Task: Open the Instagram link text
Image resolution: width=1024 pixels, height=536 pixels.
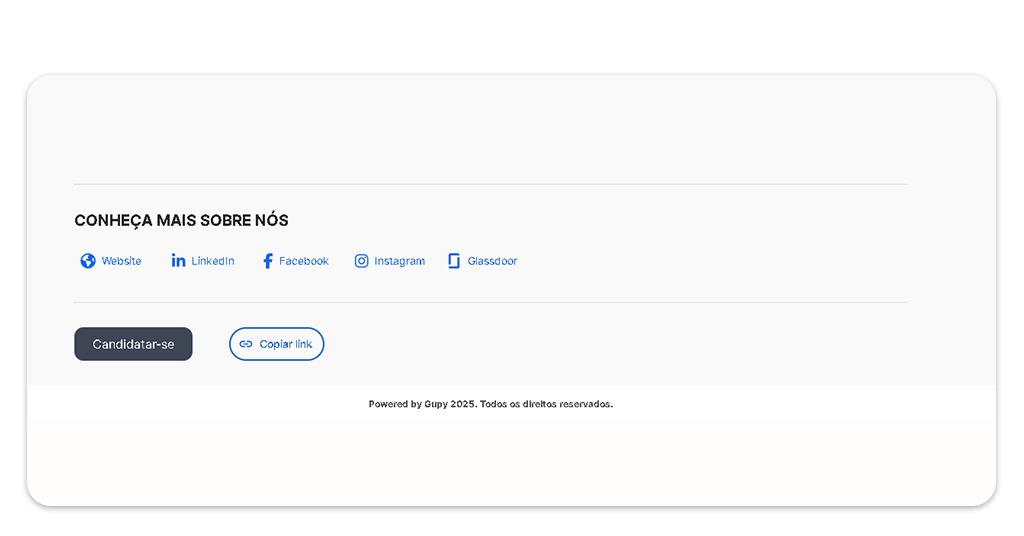Action: coord(399,261)
